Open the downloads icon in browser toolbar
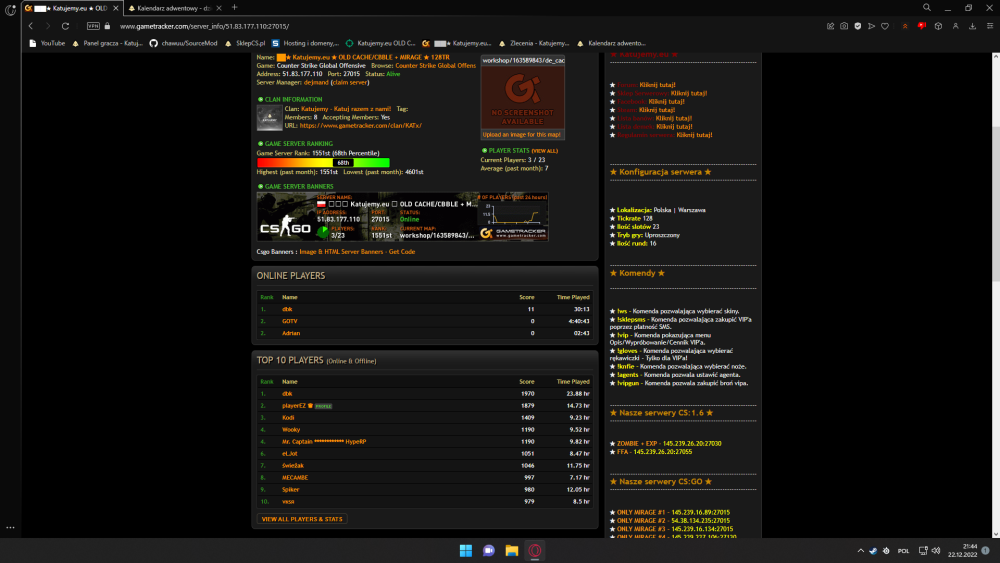The height and width of the screenshot is (563, 1000). [x=973, y=26]
